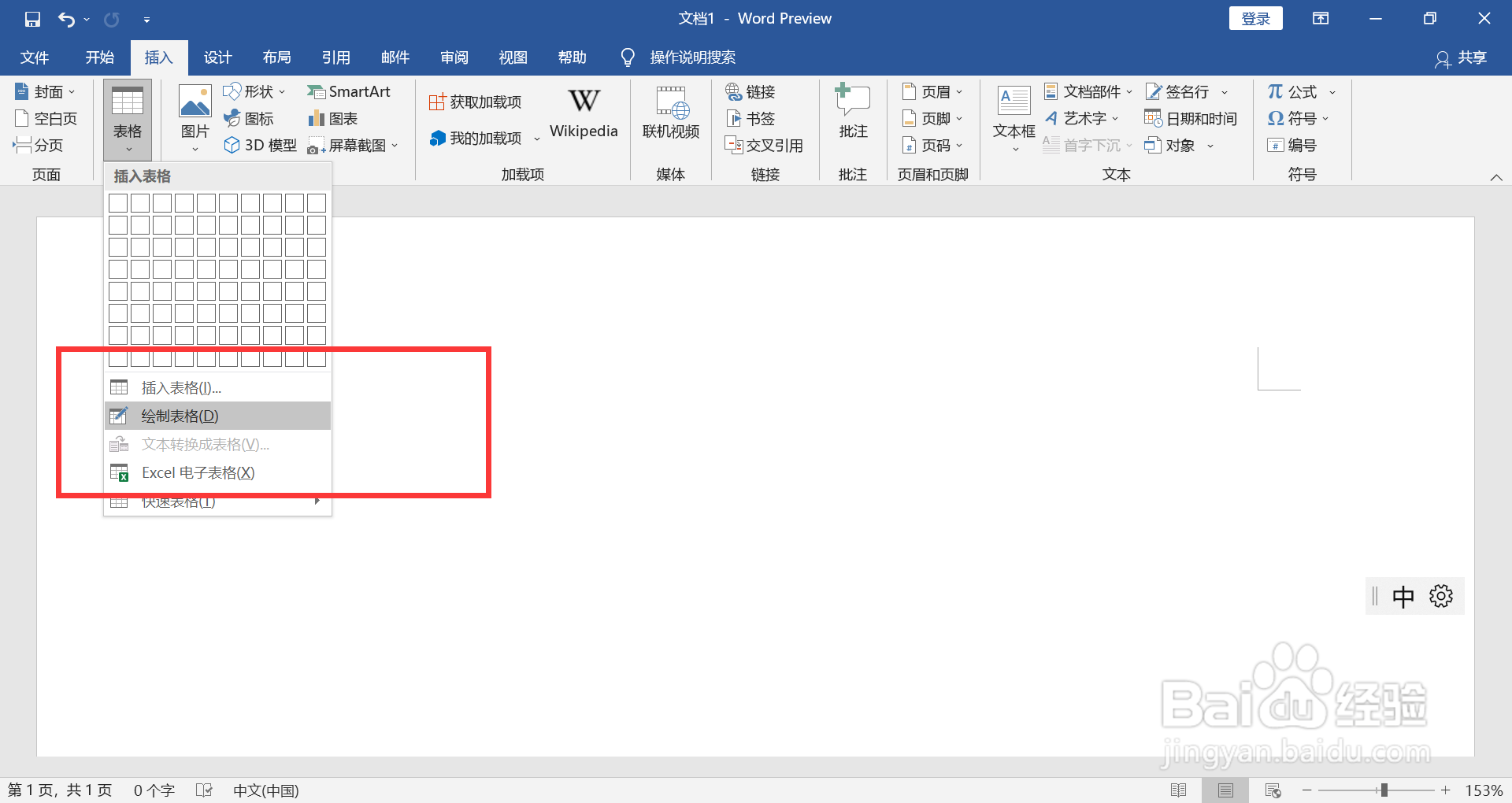Viewport: 1512px width, 803px height.
Task: Choose 绘制表格 from the table menu
Action: 179,416
